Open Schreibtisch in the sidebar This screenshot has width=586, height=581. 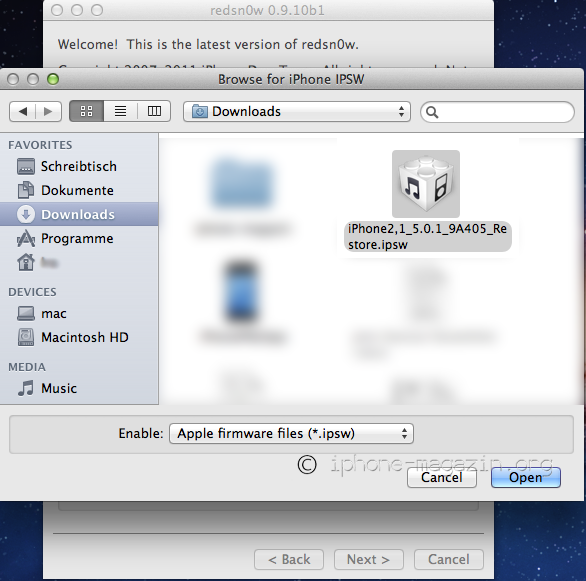click(79, 166)
